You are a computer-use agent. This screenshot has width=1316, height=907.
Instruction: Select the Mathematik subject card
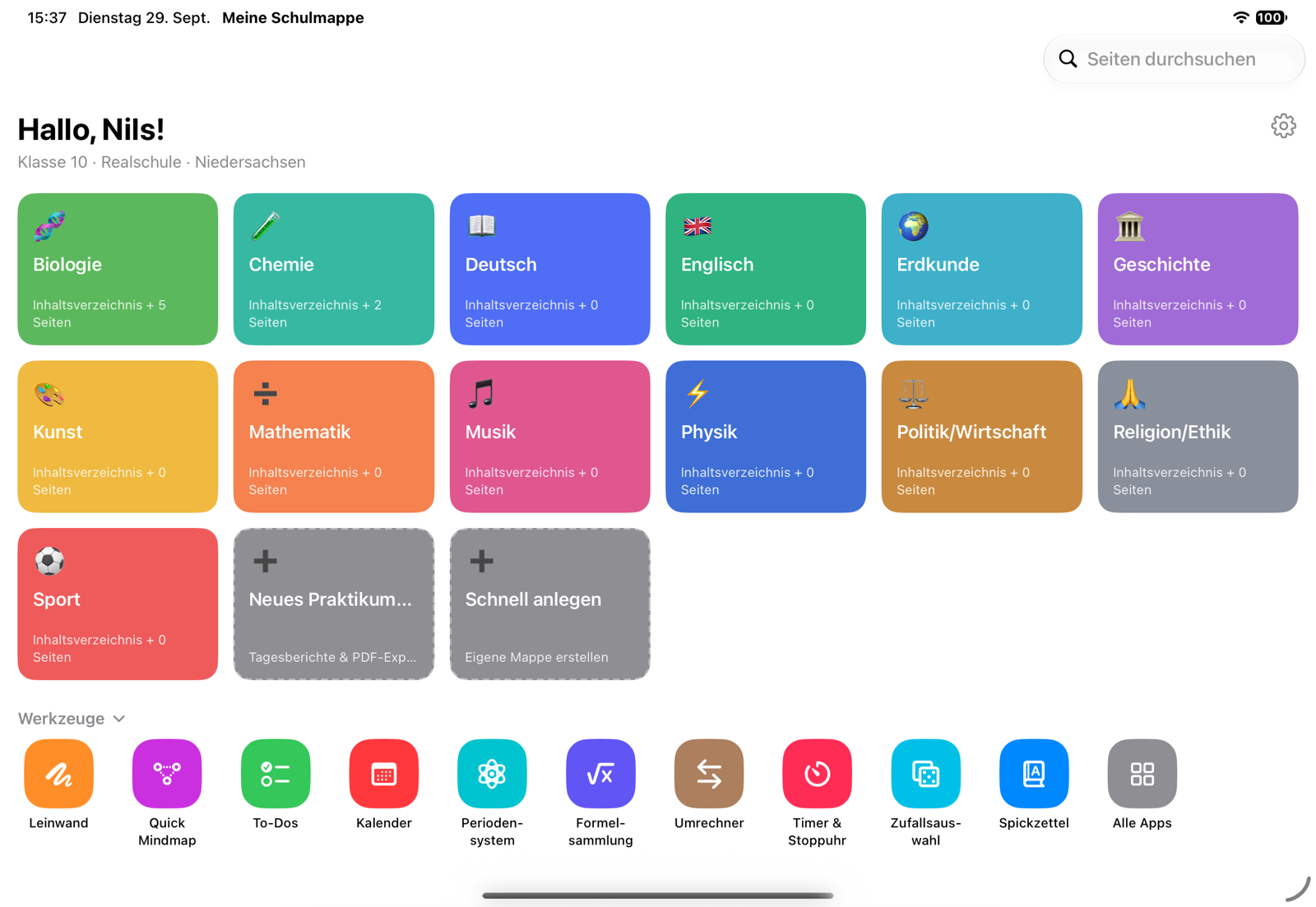coord(334,437)
